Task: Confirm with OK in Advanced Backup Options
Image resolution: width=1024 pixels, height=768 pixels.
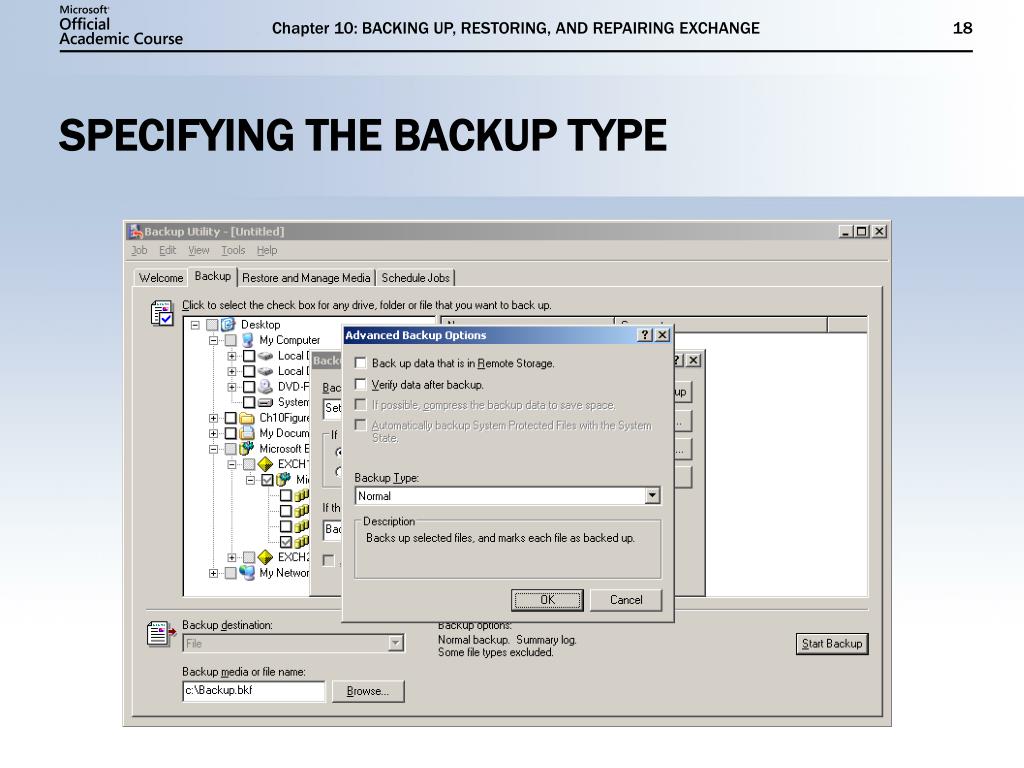Action: (x=547, y=600)
